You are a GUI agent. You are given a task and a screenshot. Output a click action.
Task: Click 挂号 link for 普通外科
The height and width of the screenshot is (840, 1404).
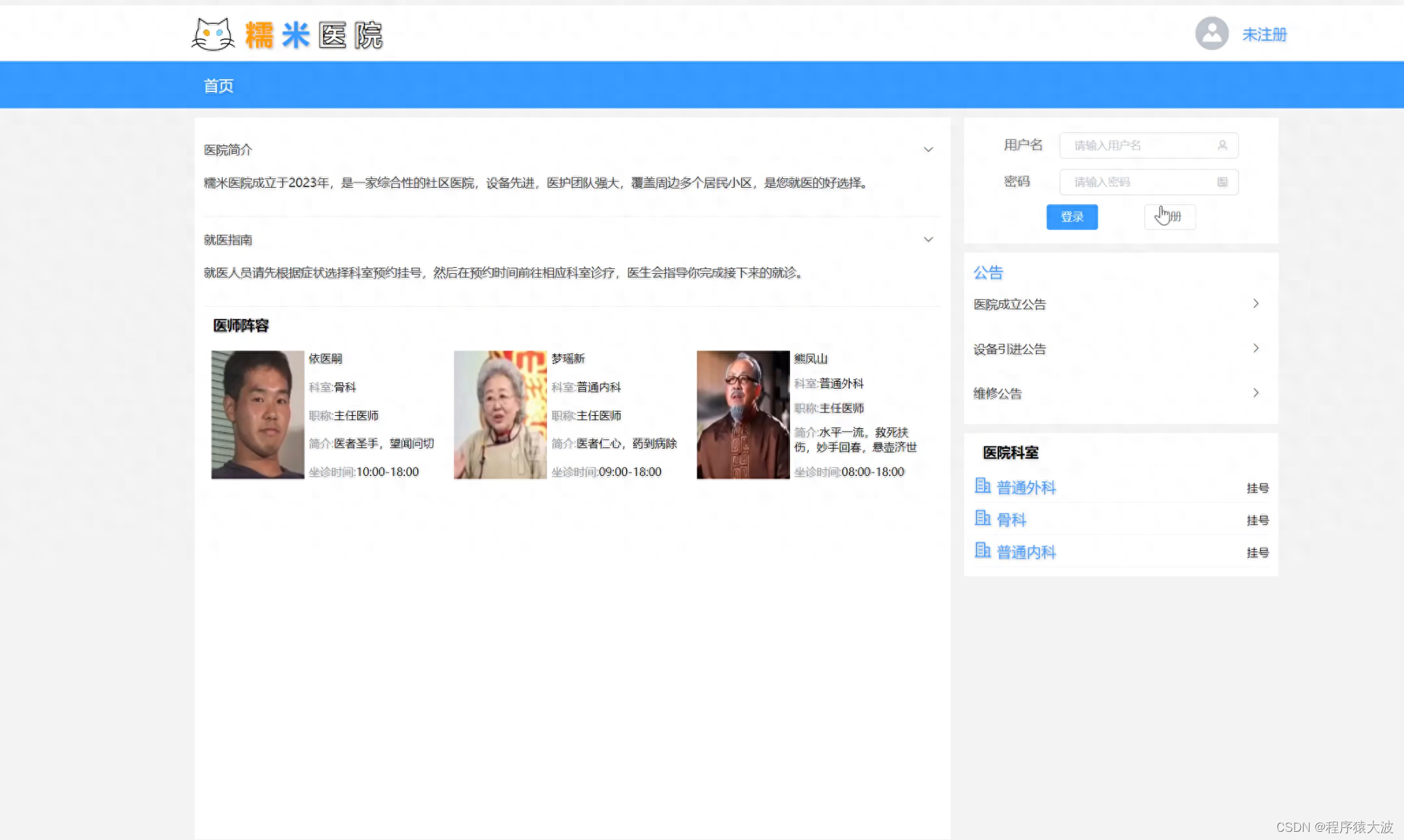[x=1257, y=488]
